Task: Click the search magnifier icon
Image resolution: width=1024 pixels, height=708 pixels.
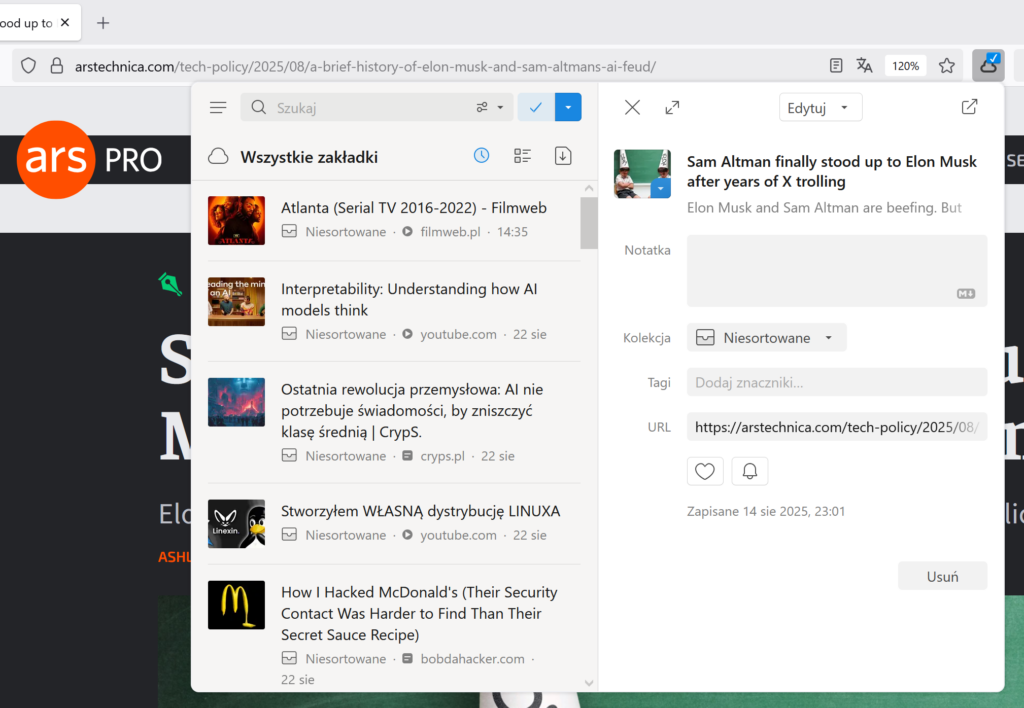Action: [x=259, y=107]
